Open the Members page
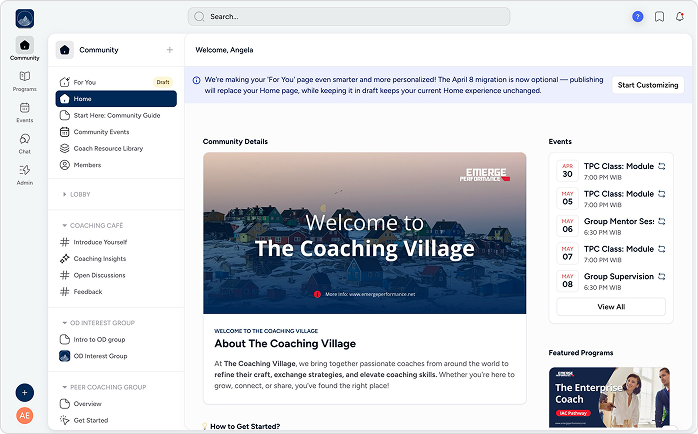698x434 pixels. pyautogui.click(x=116, y=165)
